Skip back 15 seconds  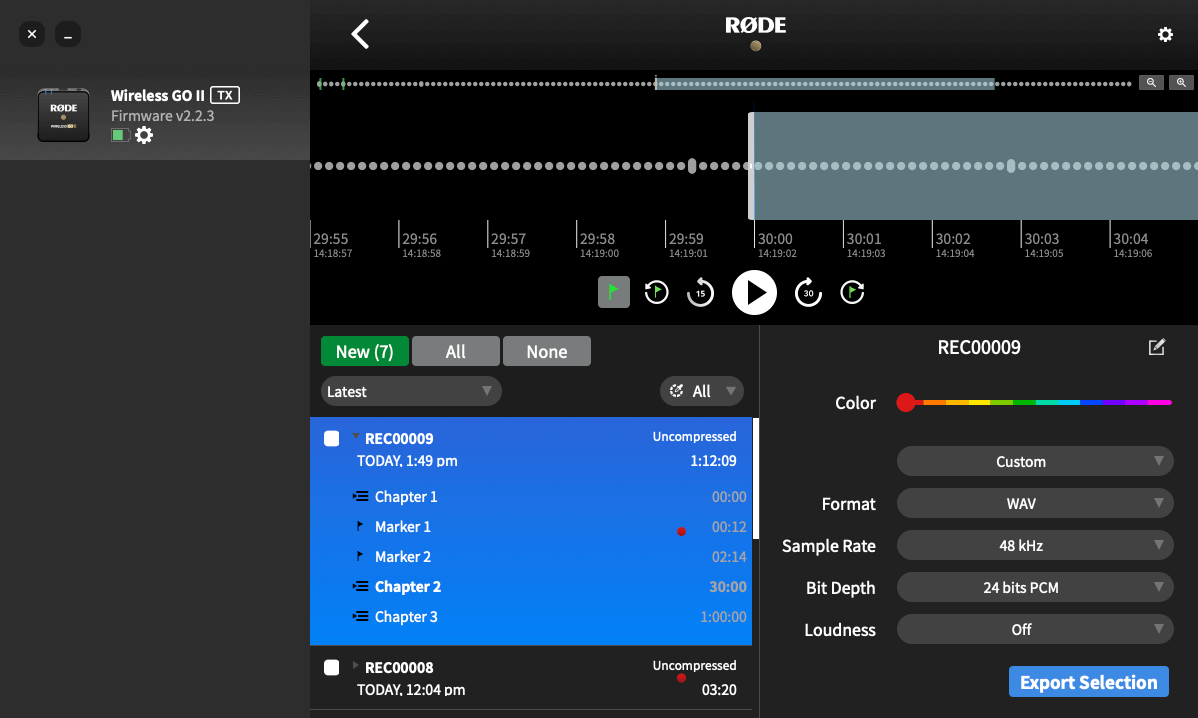pos(700,293)
